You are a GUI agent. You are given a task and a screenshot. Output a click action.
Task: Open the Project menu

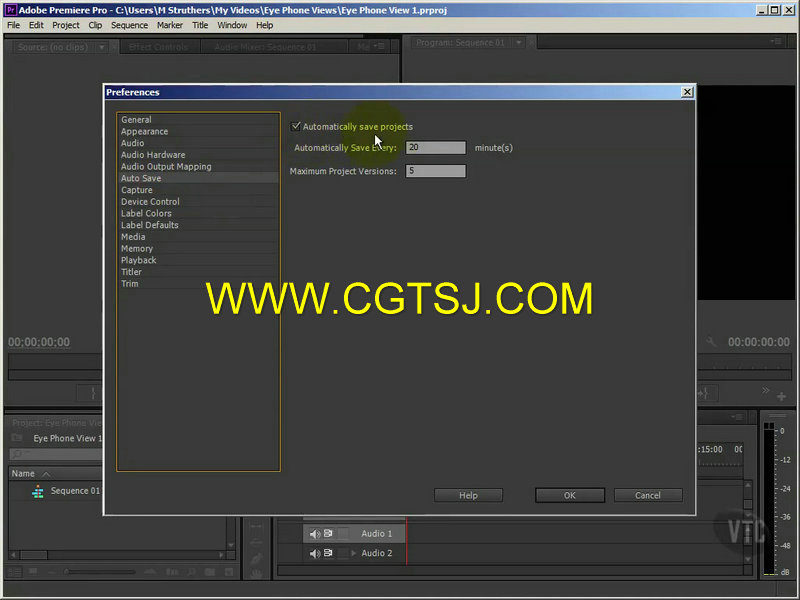coord(66,25)
